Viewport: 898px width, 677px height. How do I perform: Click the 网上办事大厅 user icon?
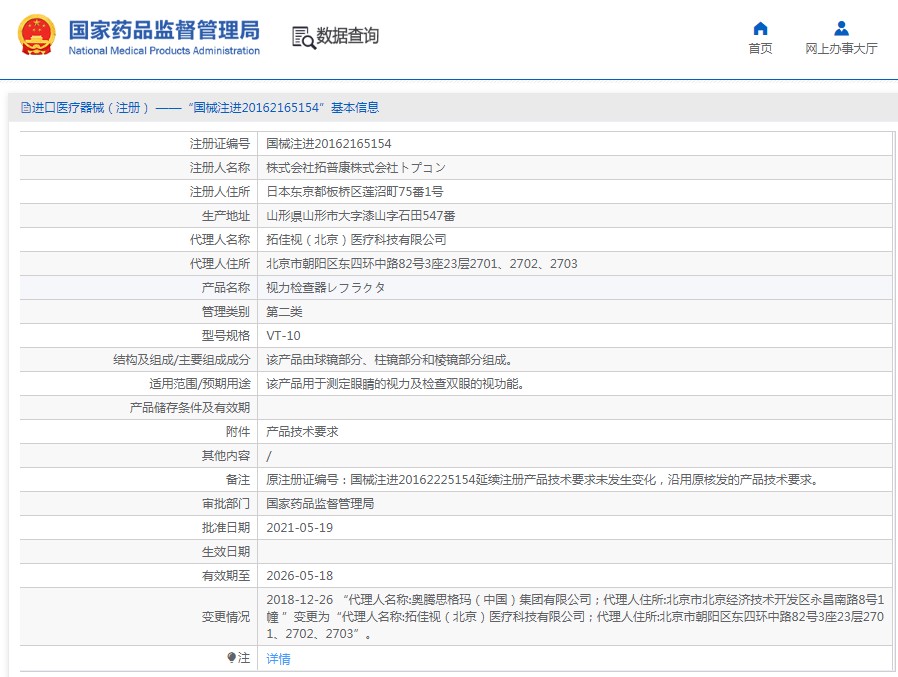click(841, 28)
